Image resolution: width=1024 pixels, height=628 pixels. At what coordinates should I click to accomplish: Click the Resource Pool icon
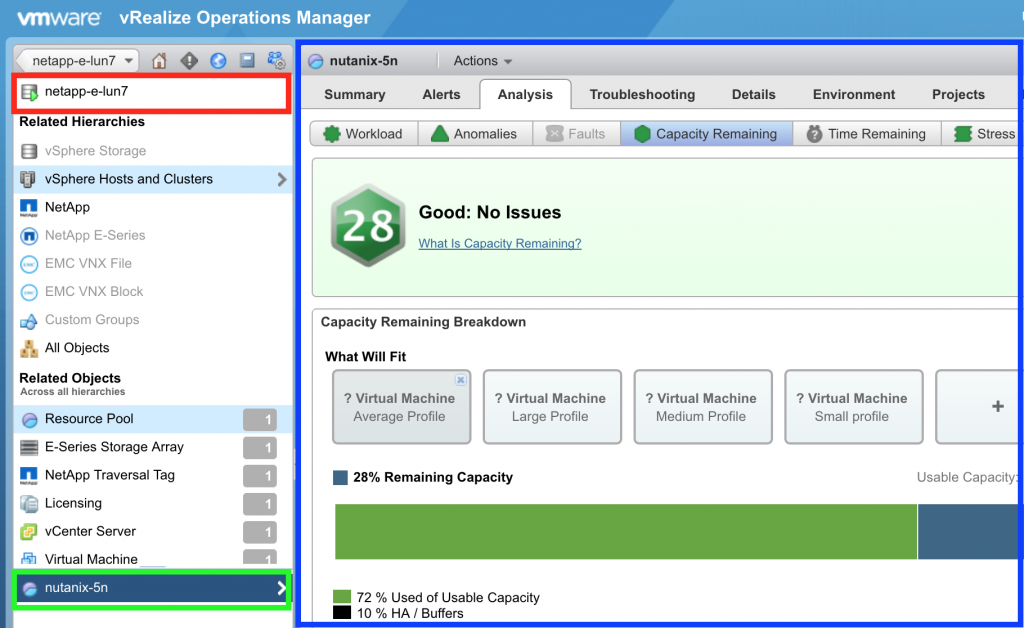(29, 419)
